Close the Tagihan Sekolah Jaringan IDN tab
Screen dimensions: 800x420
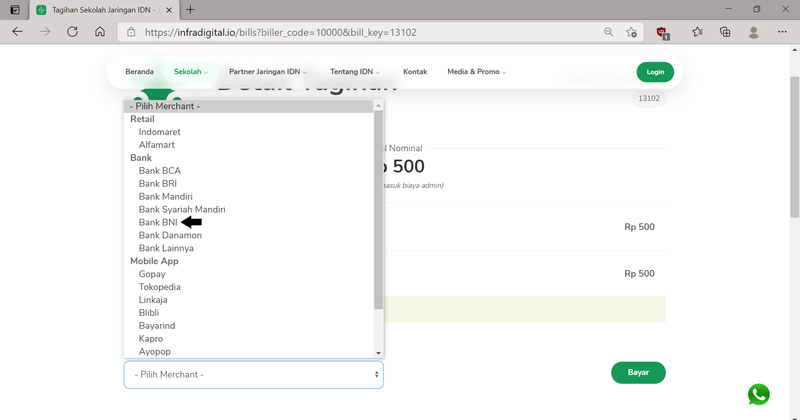point(169,10)
